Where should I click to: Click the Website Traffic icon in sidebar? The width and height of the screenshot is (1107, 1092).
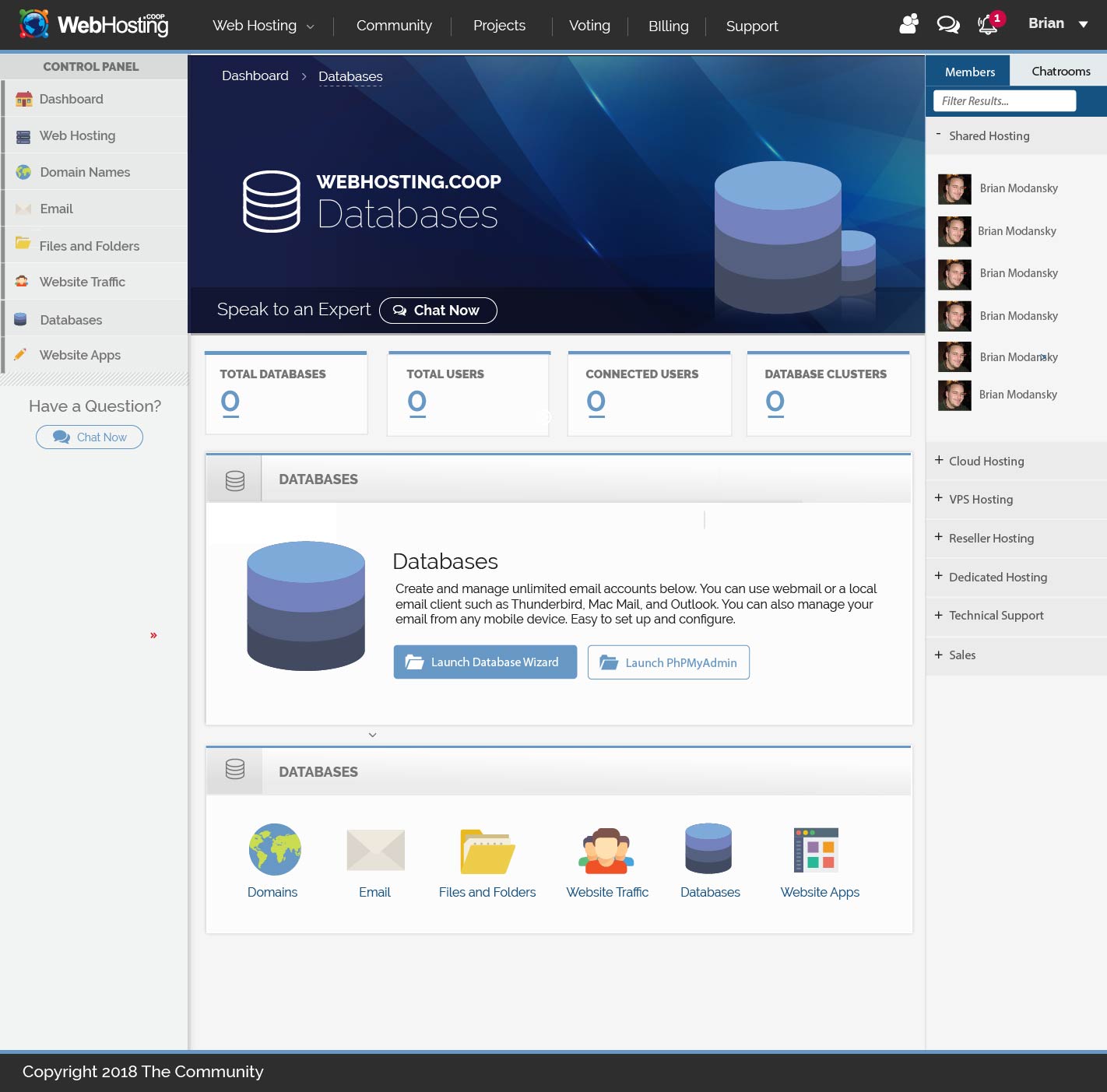pyautogui.click(x=23, y=282)
